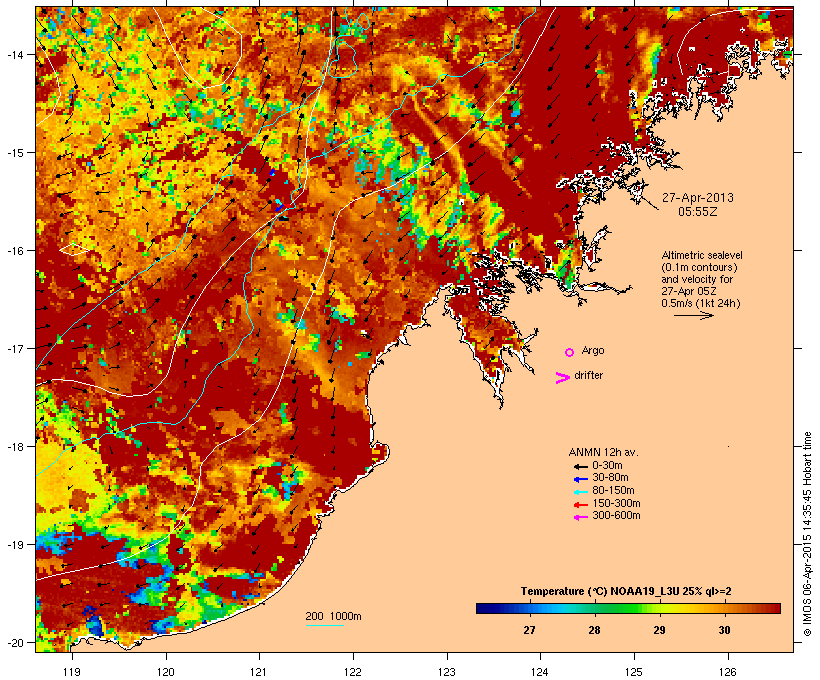The height and width of the screenshot is (680, 820).
Task: Click longitude axis label 121
Action: [x=259, y=672]
